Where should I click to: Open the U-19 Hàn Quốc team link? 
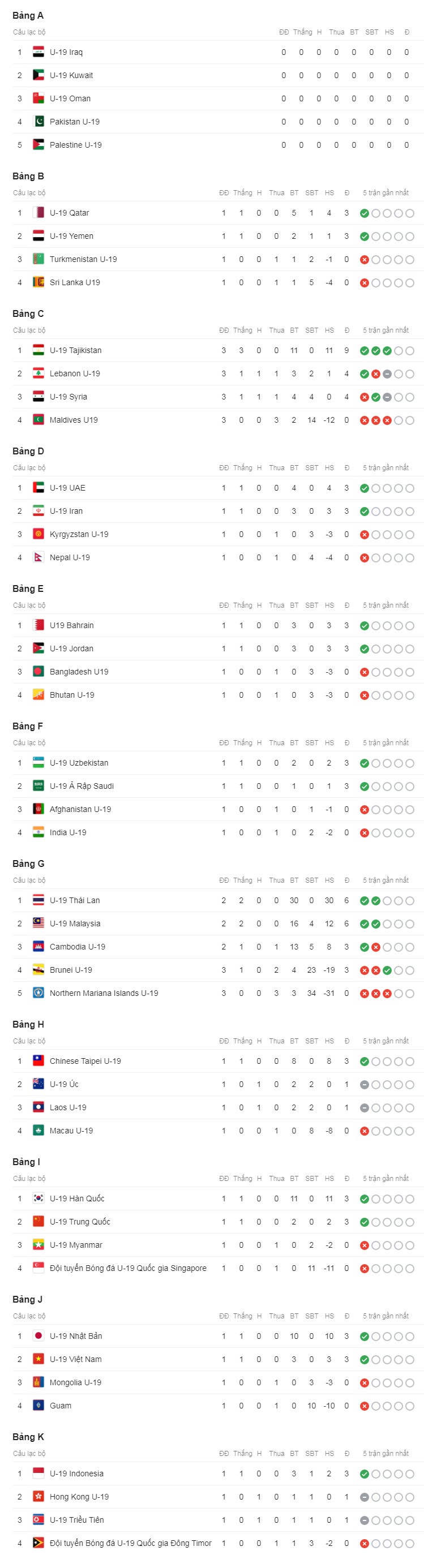77,1199
